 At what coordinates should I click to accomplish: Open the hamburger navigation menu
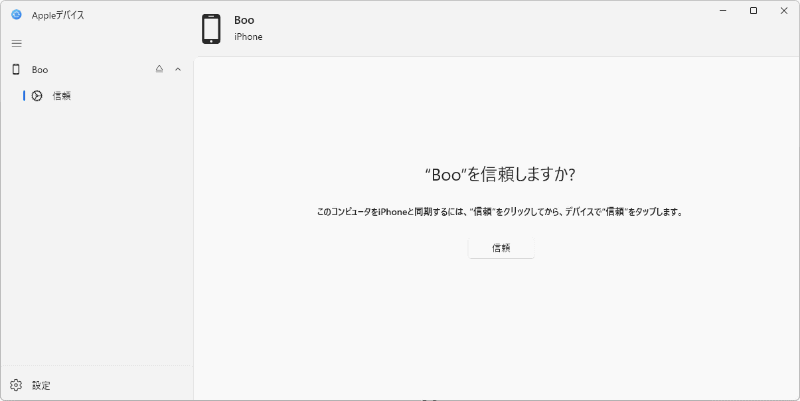click(x=16, y=43)
